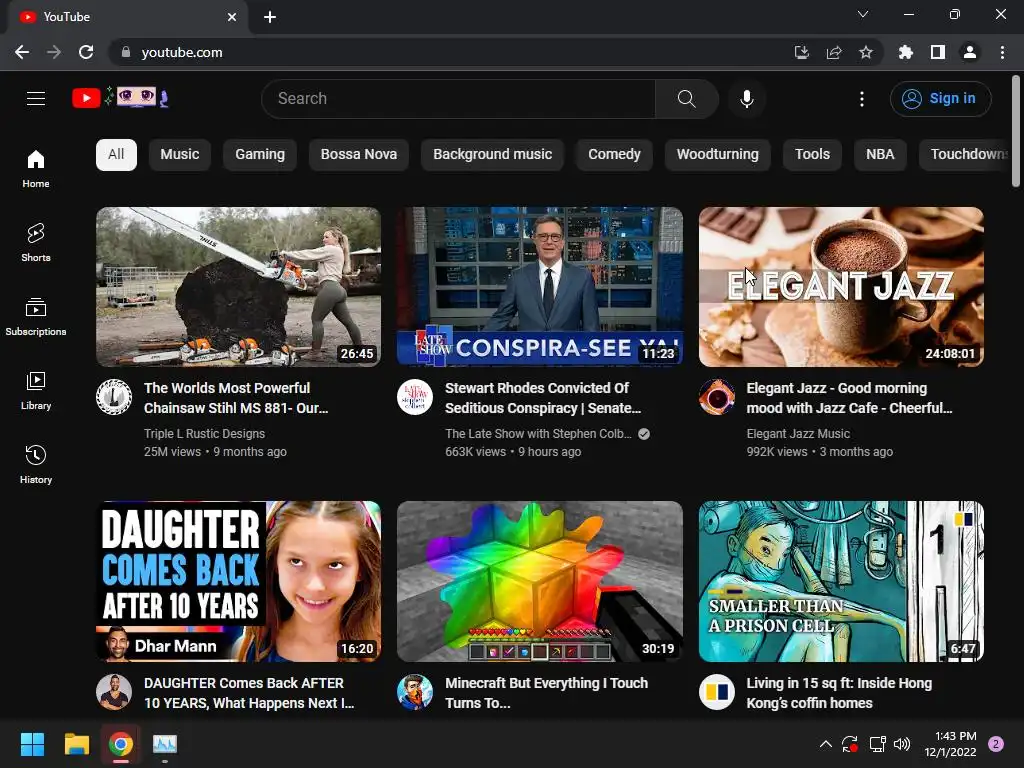
Task: Play the Stephen Colbert video thumbnail
Action: [540, 287]
